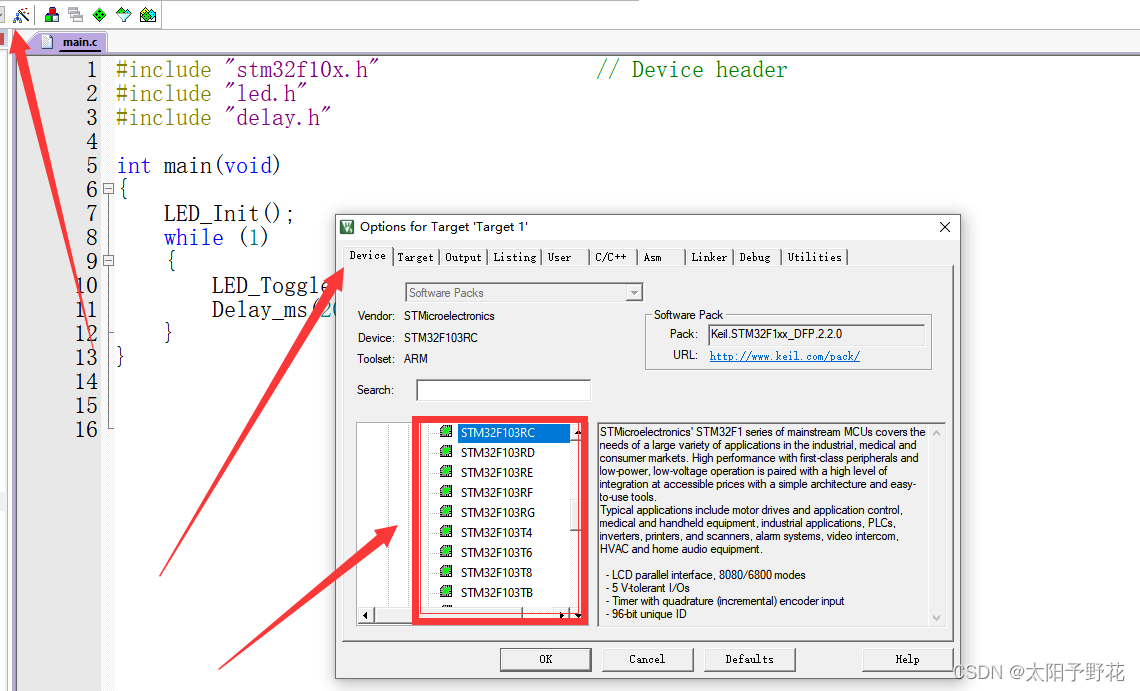Click the greyed Multi-Project Workspace icon
The width and height of the screenshot is (1140, 691).
click(x=75, y=14)
